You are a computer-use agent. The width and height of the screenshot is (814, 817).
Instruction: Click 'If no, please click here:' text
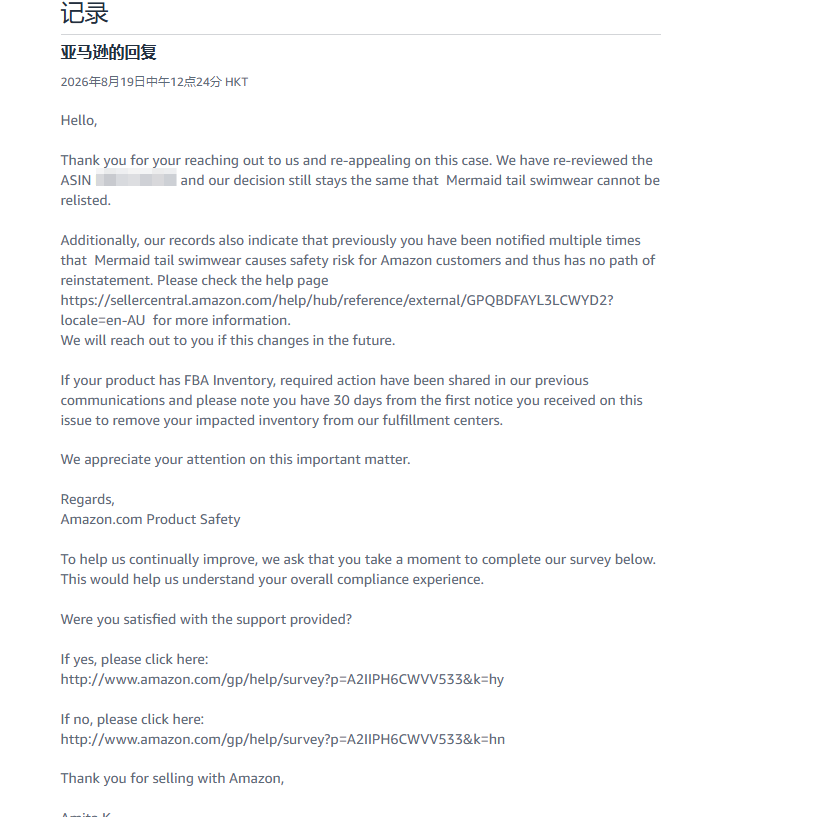132,720
